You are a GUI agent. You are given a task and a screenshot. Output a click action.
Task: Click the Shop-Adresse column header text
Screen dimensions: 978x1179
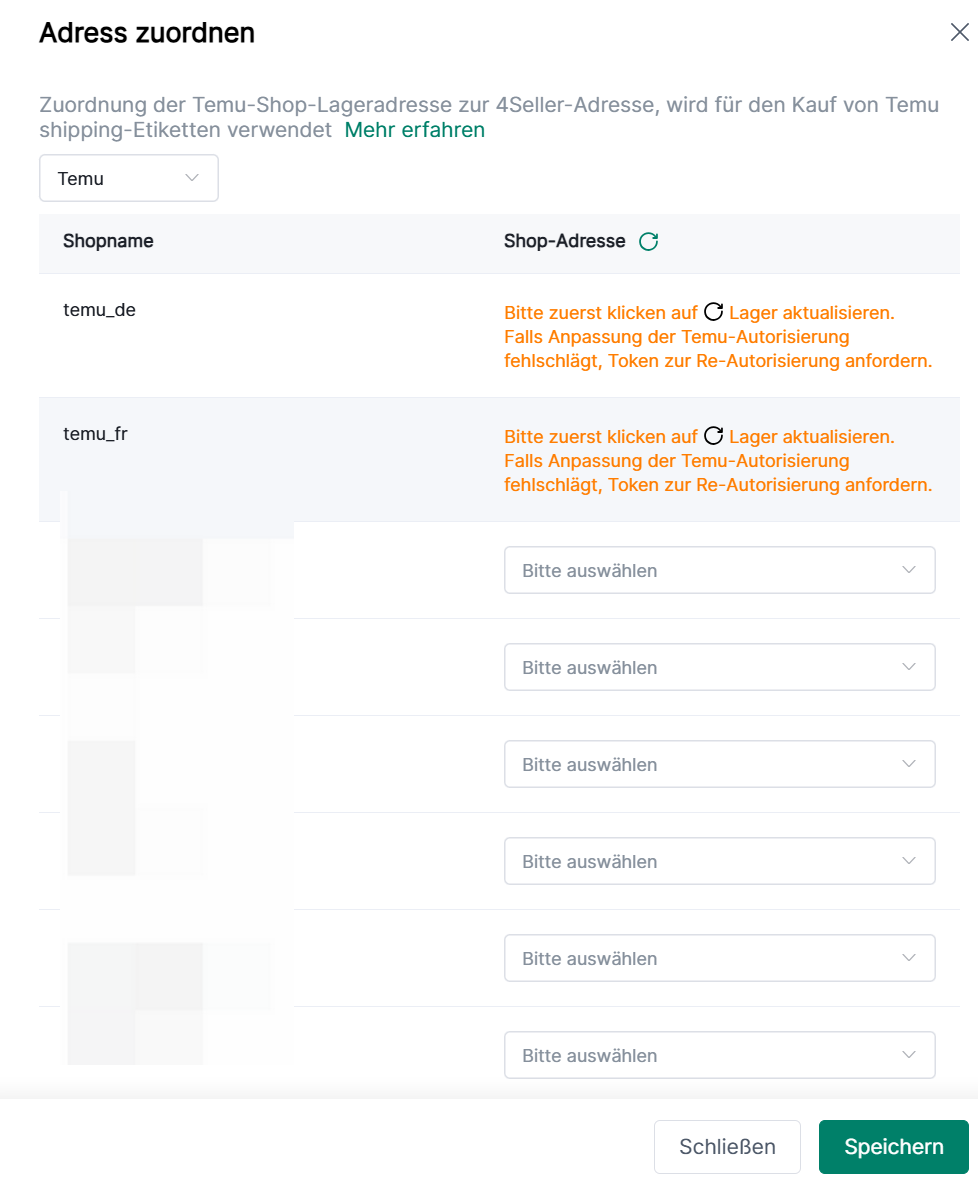click(564, 241)
